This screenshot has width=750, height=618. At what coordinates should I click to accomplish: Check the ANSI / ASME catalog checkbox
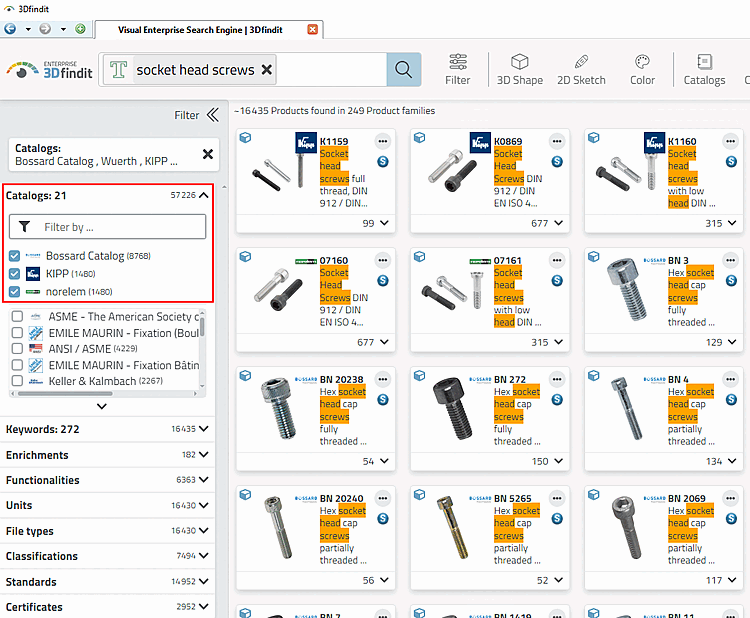point(17,348)
